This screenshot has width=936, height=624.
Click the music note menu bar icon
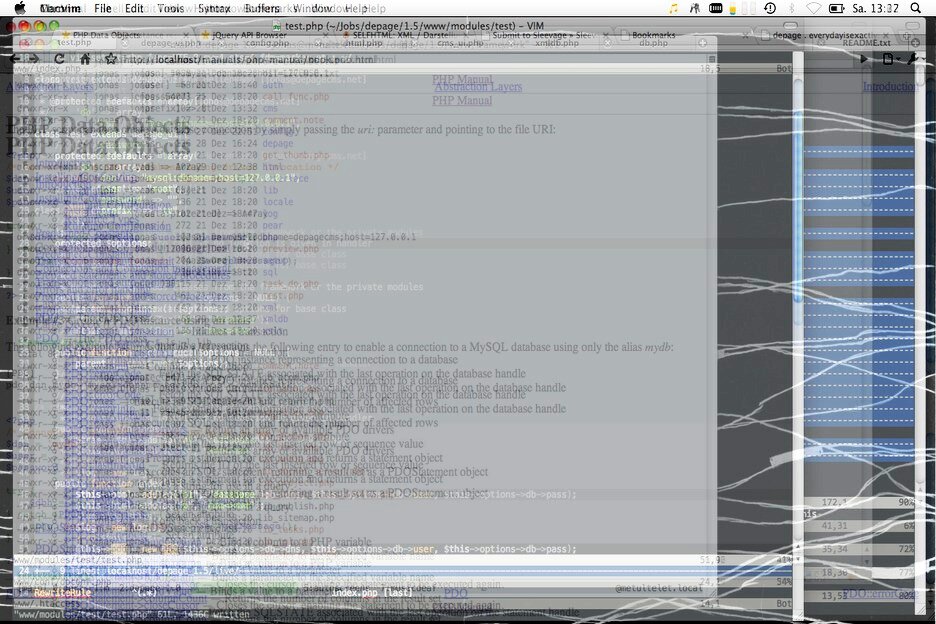tap(673, 8)
